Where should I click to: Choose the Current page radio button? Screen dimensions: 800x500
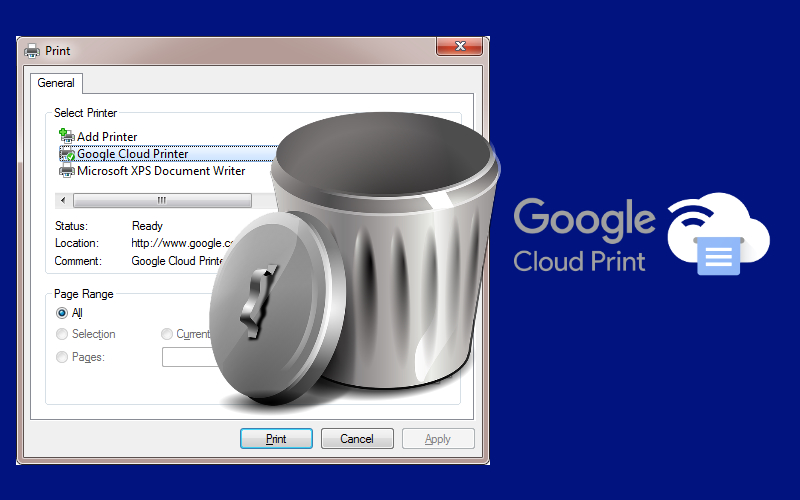tap(166, 334)
